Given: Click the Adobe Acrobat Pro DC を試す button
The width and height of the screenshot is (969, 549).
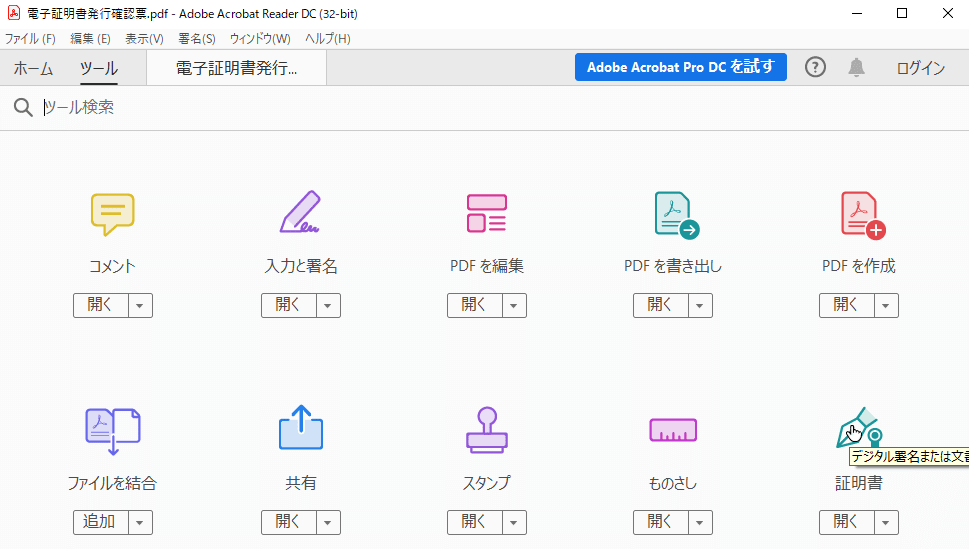Looking at the screenshot, I should pos(680,68).
